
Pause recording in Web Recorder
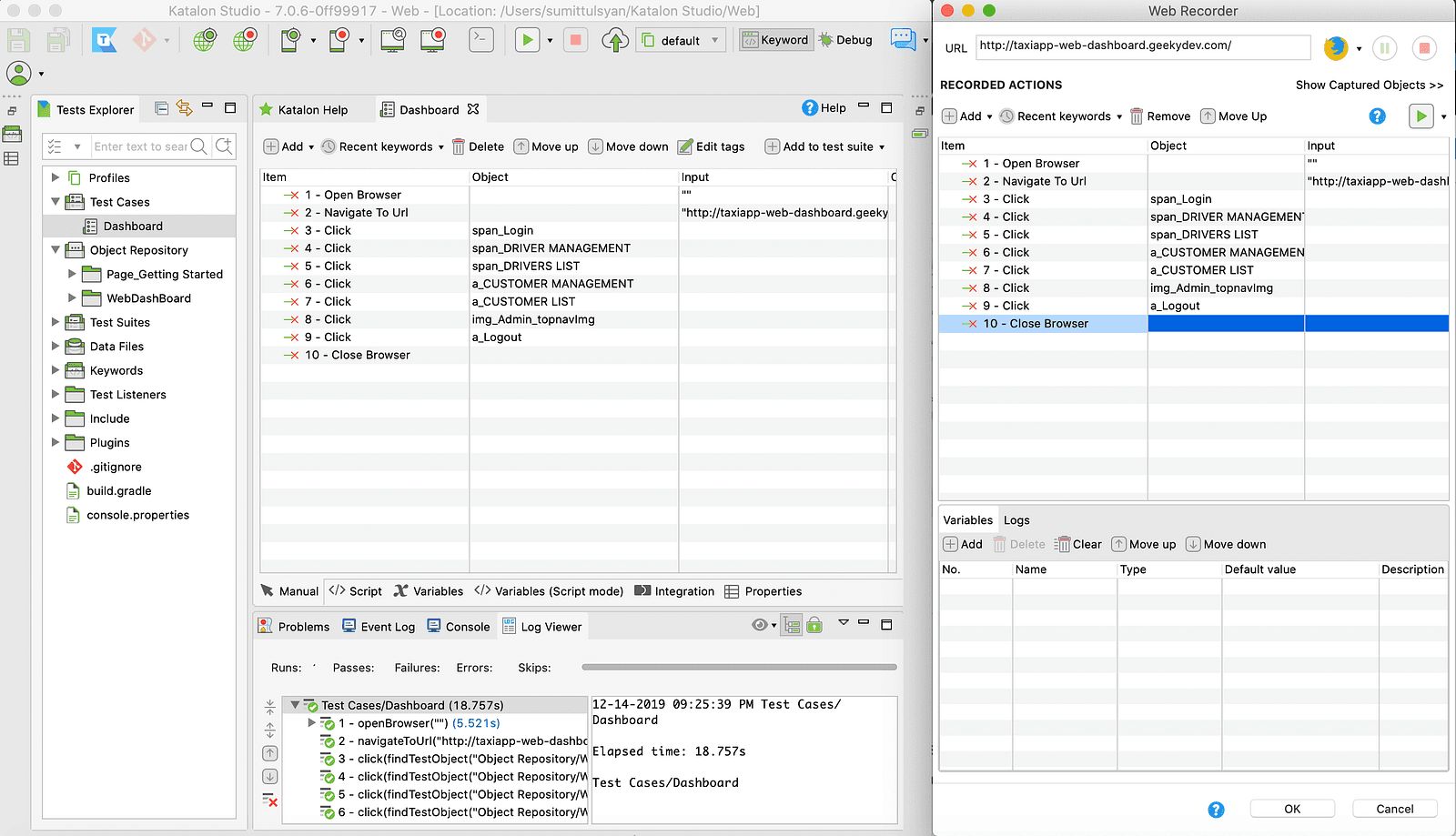[1385, 48]
